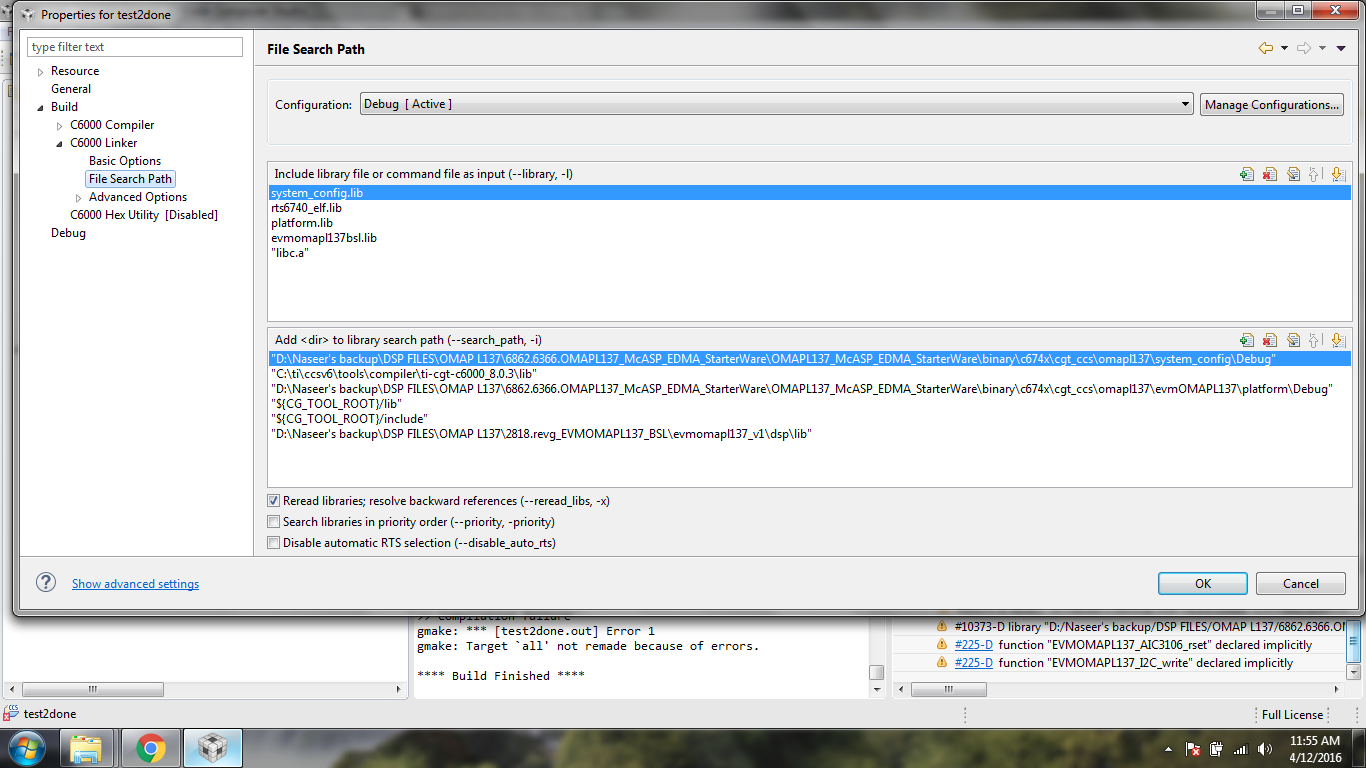
Task: Enable Disable automatic RTS selection checkbox
Action: click(x=274, y=543)
